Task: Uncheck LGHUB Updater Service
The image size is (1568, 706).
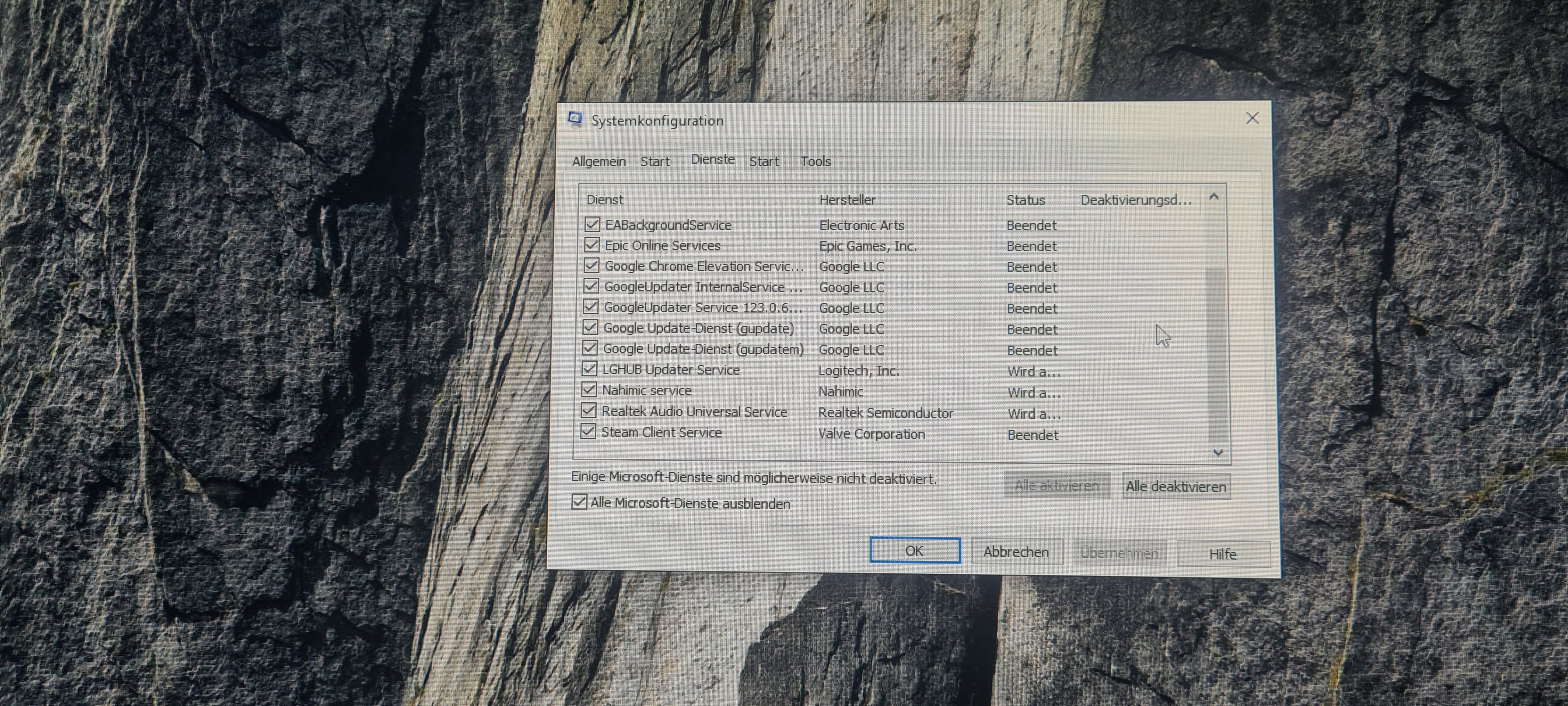Action: pos(589,369)
